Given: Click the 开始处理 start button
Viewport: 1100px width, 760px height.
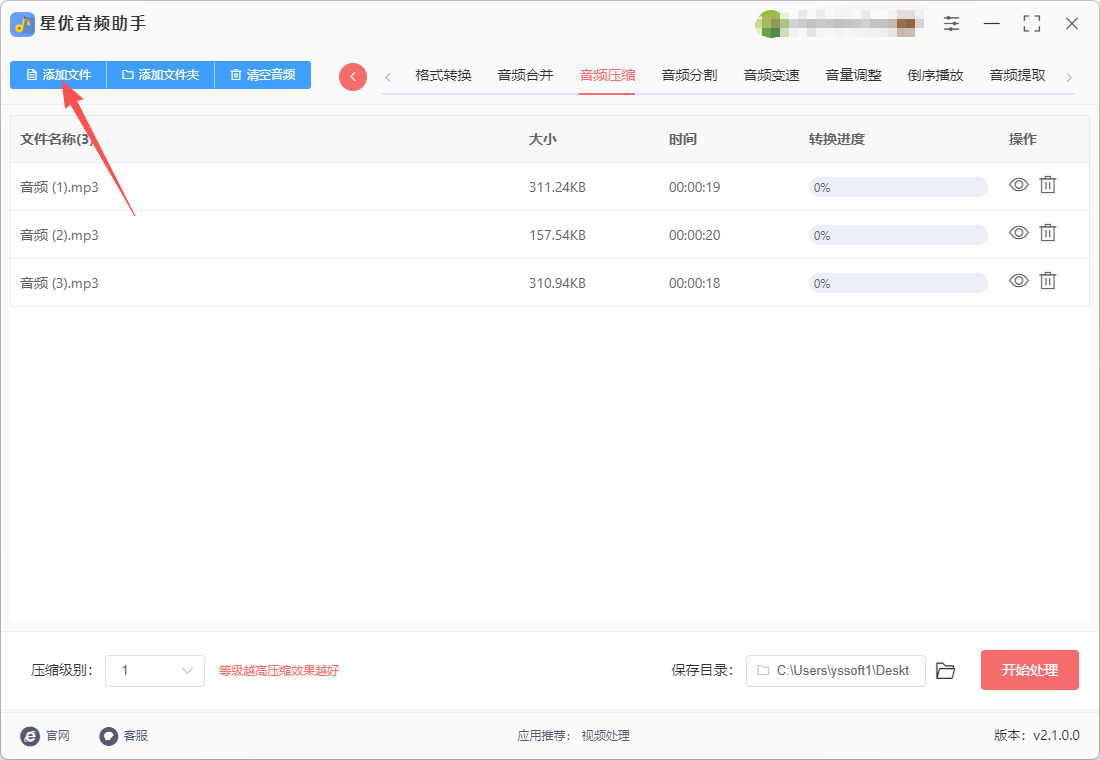Looking at the screenshot, I should (1029, 670).
